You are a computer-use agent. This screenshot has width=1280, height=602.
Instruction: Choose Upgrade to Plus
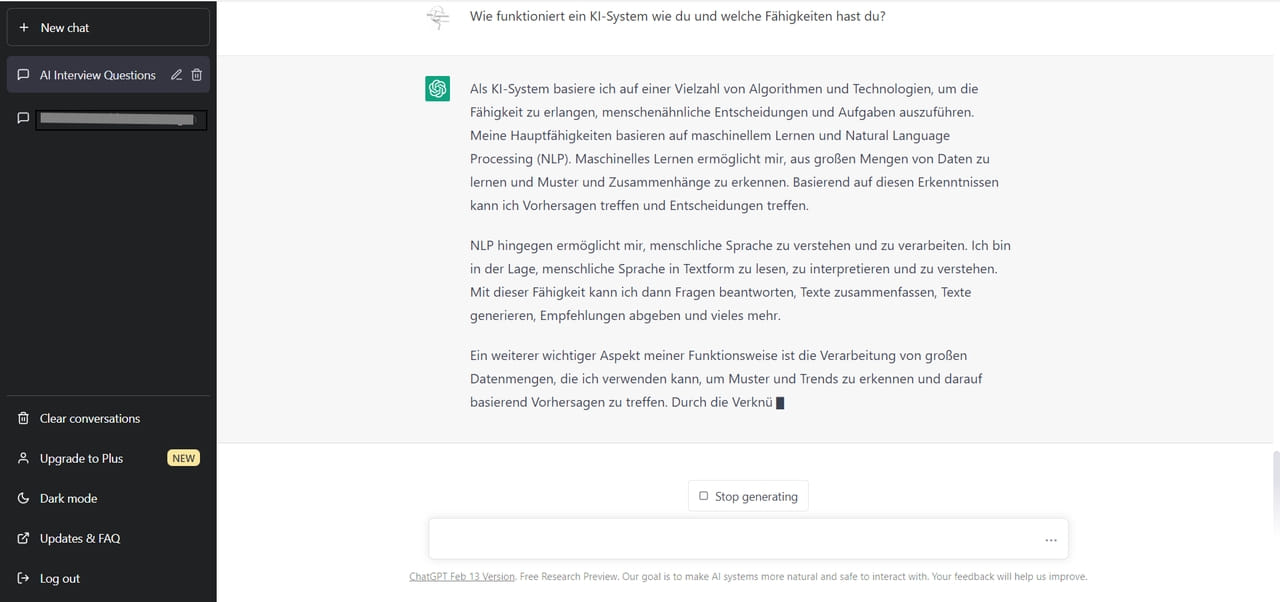click(x=108, y=458)
